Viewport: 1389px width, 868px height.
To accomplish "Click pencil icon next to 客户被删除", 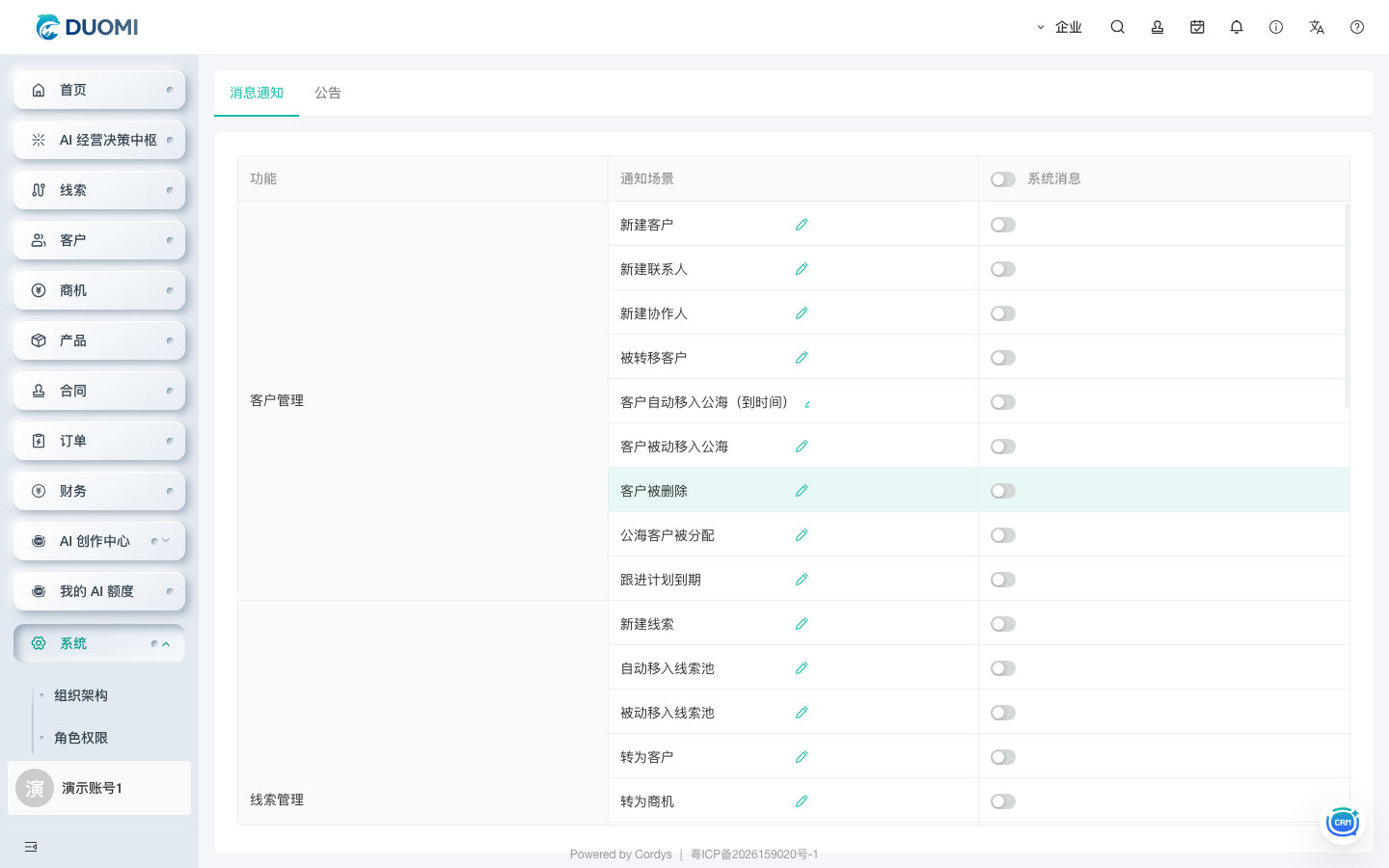I will click(802, 491).
